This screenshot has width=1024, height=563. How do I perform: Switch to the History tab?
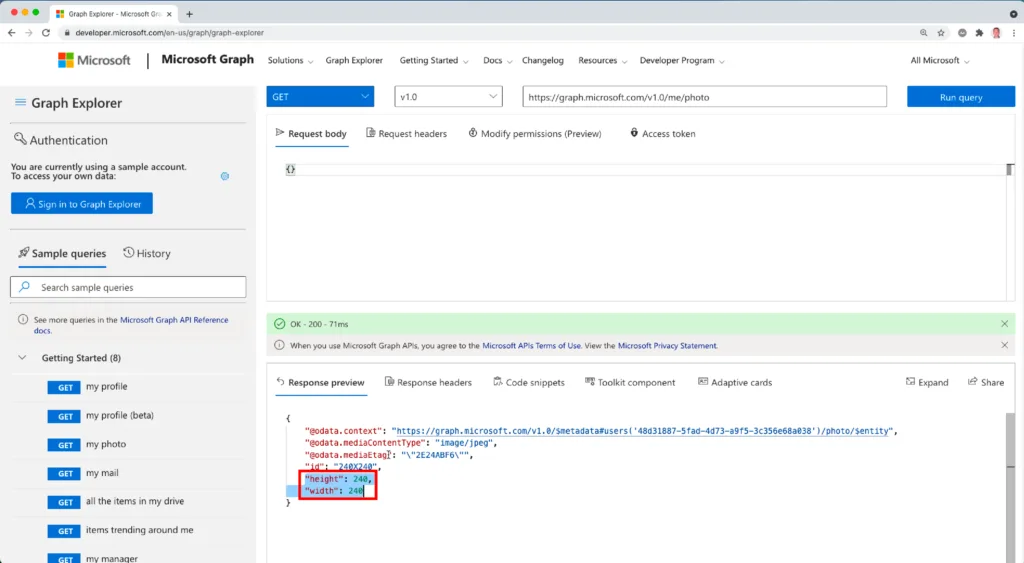(147, 254)
